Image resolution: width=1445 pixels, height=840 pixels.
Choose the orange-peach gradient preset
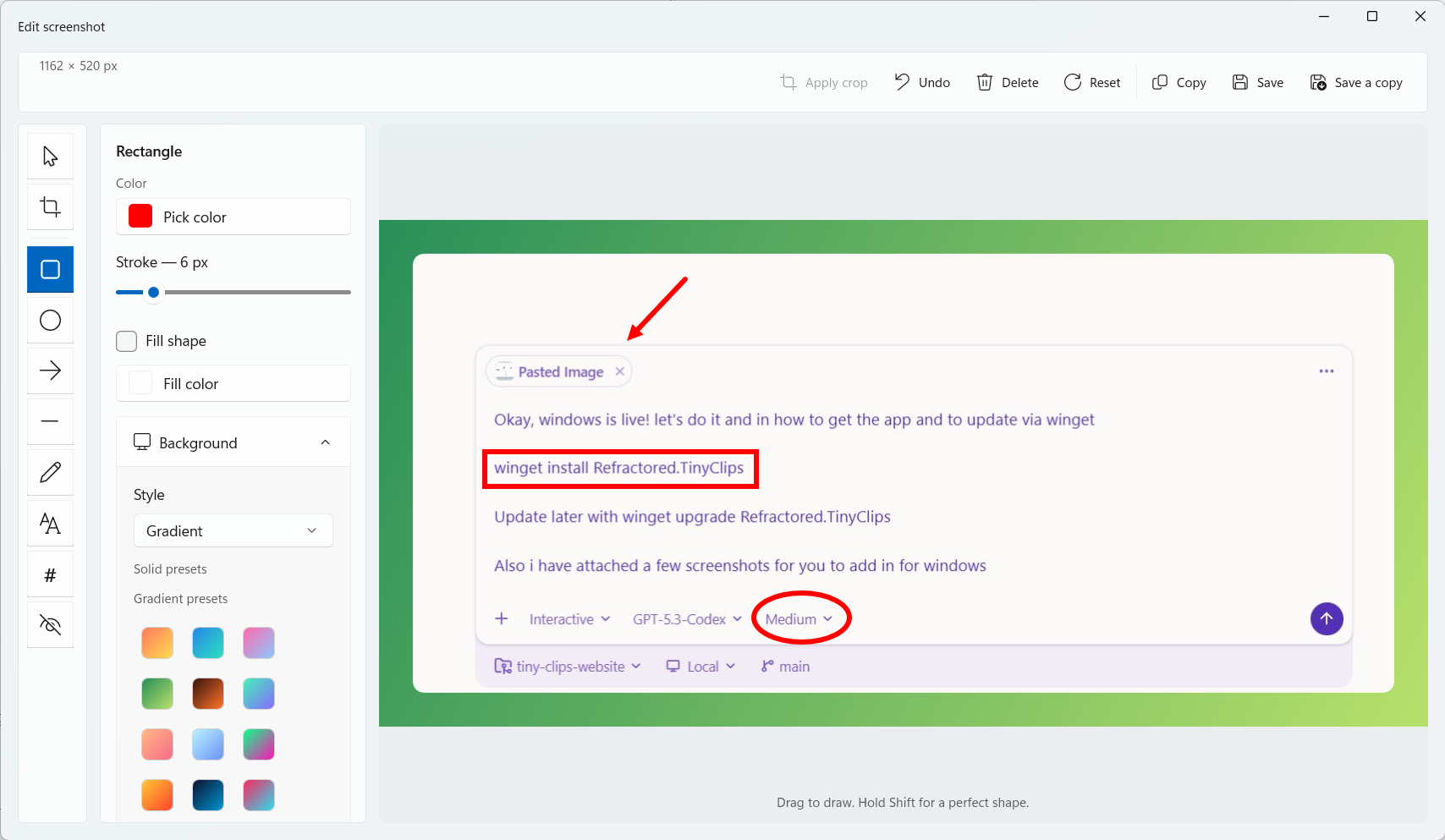pyautogui.click(x=157, y=643)
